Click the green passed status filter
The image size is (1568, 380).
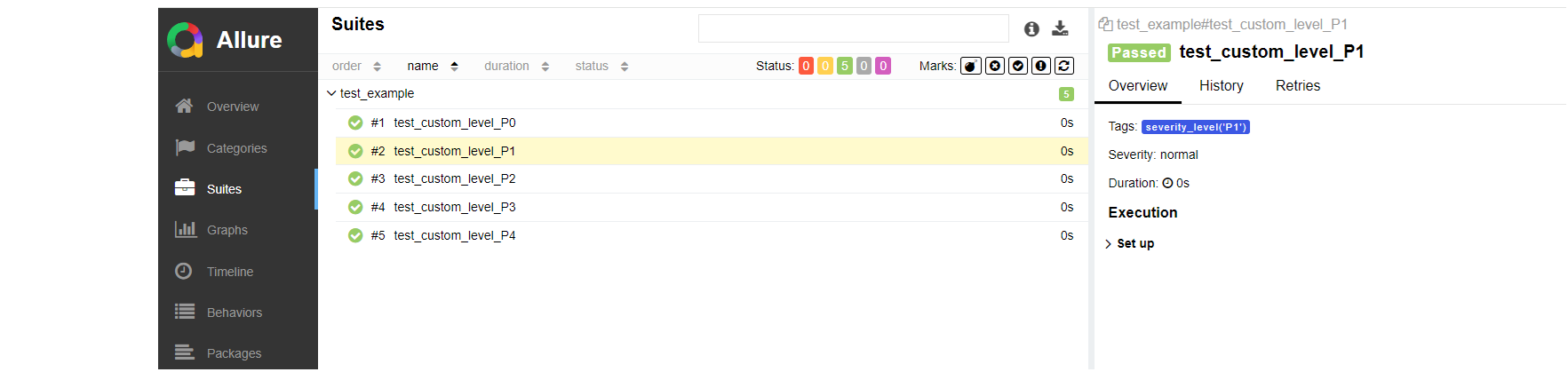(x=845, y=66)
